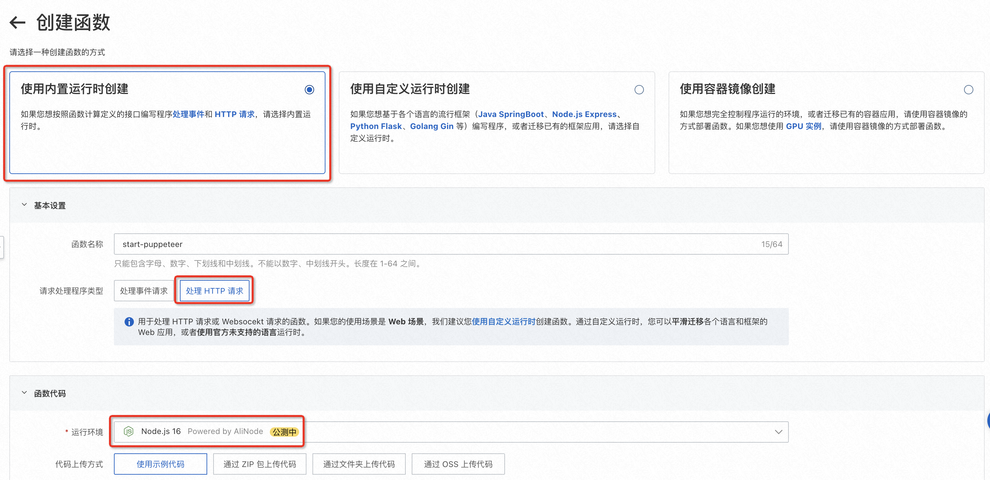The image size is (990, 480).
Task: Select the custom runtime radio button
Action: point(639,90)
